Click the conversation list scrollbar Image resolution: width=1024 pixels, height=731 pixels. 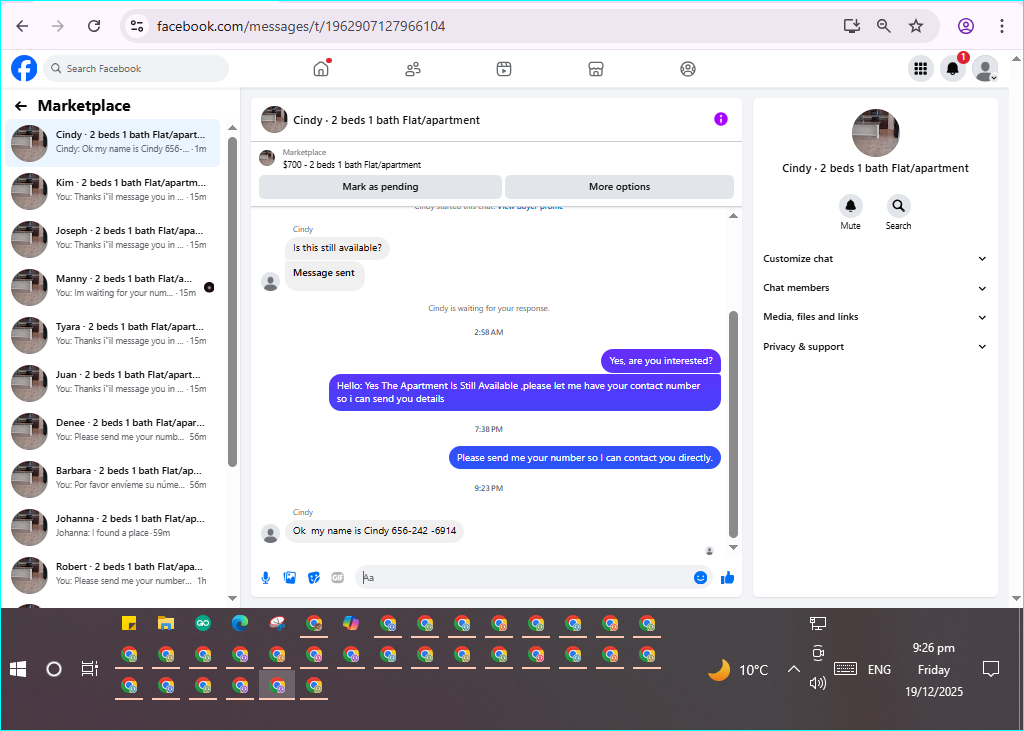(x=232, y=302)
